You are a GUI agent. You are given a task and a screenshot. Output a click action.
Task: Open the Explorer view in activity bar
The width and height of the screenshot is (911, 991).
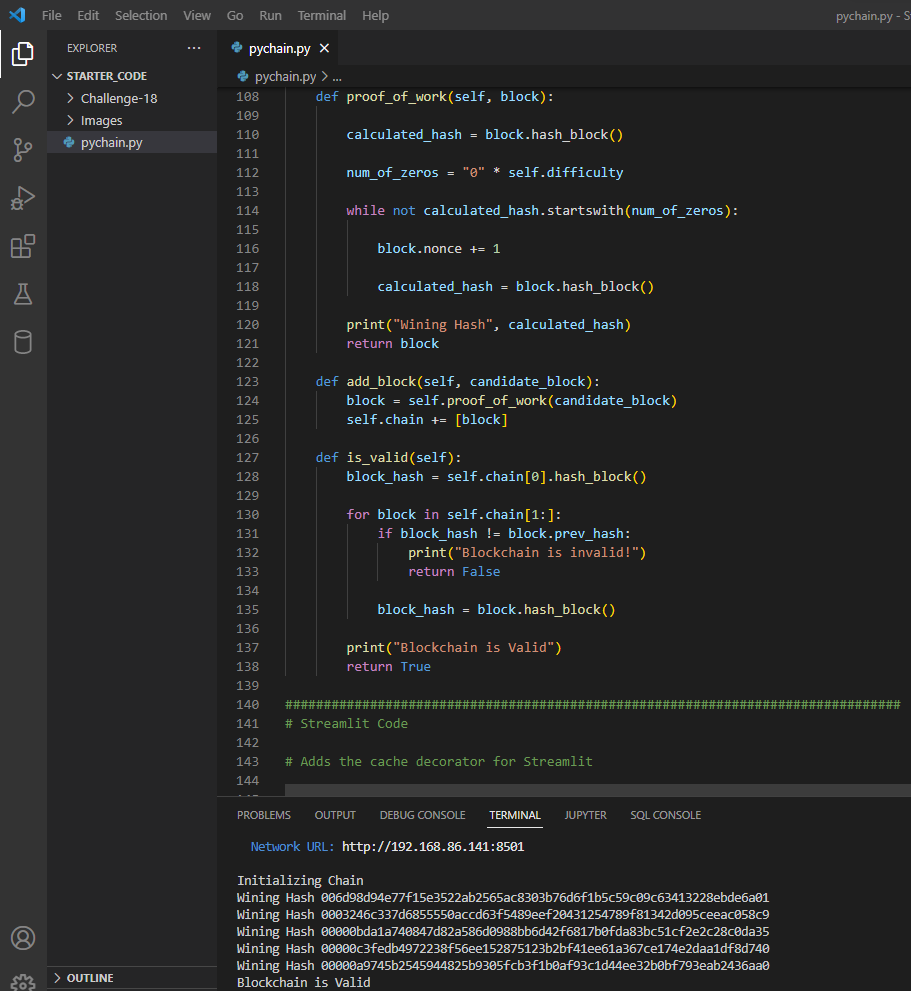pyautogui.click(x=23, y=54)
